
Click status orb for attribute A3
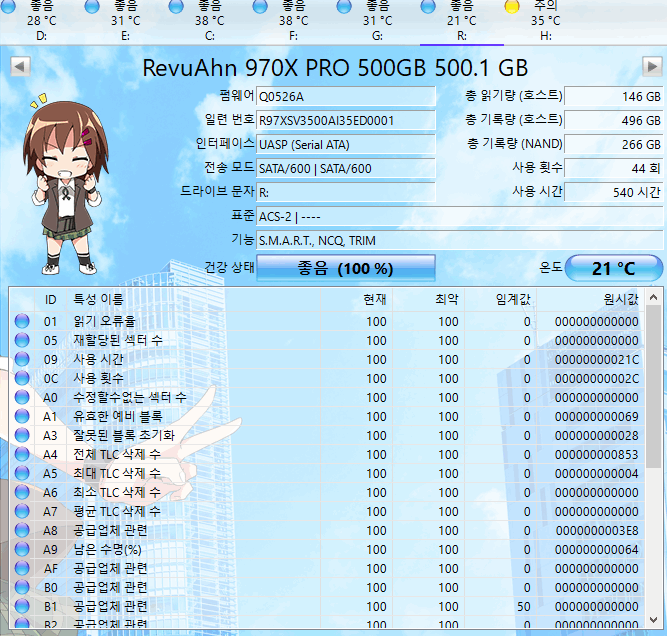coord(22,435)
